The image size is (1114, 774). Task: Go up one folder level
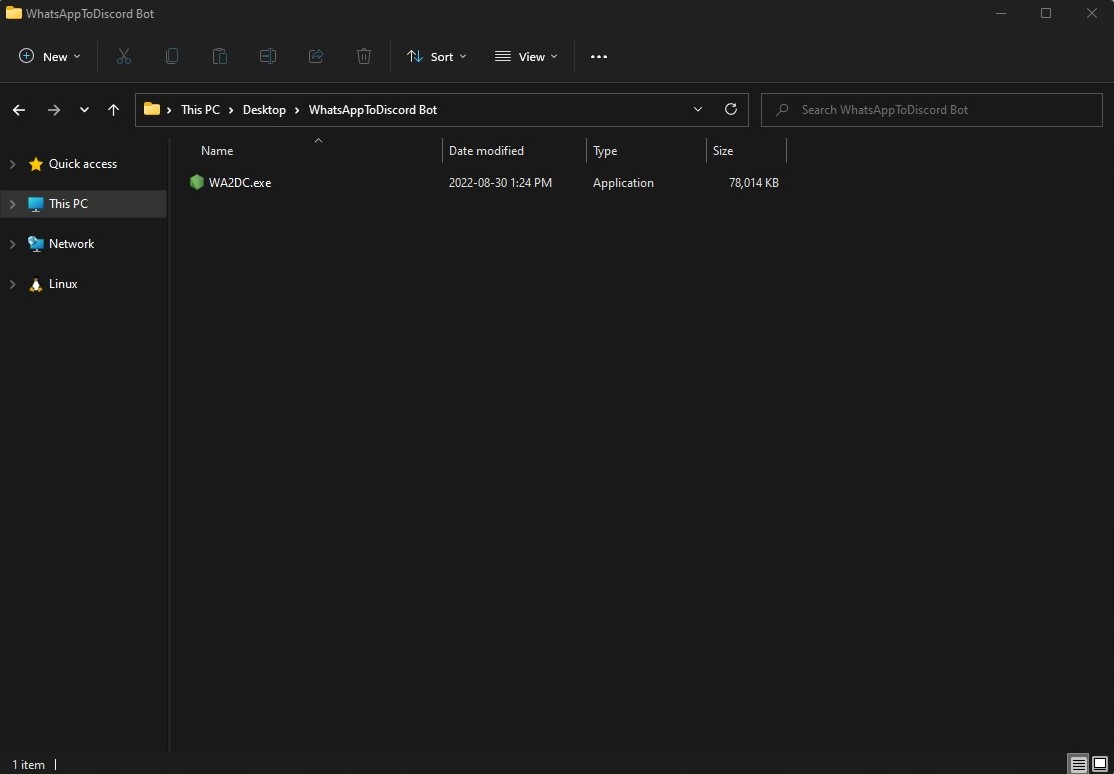113,110
